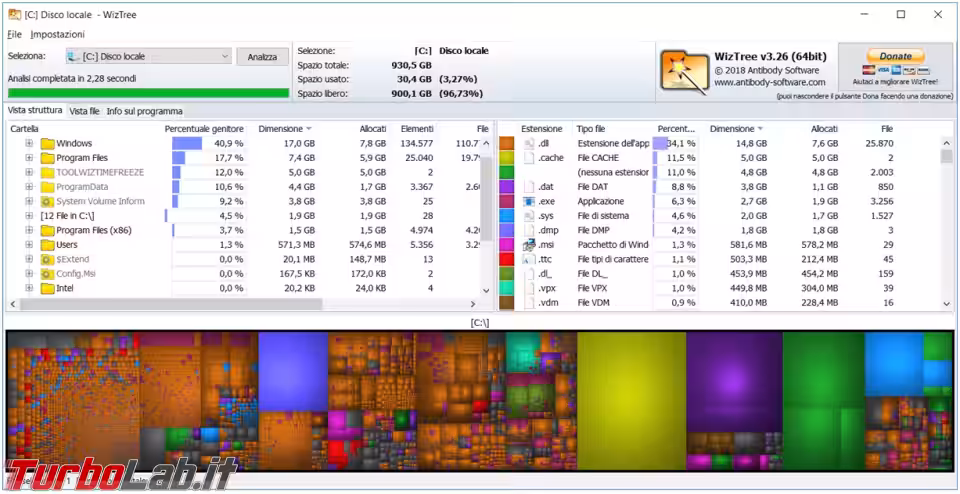
Task: Expand Program Files (x86) tree node
Action: (29, 230)
